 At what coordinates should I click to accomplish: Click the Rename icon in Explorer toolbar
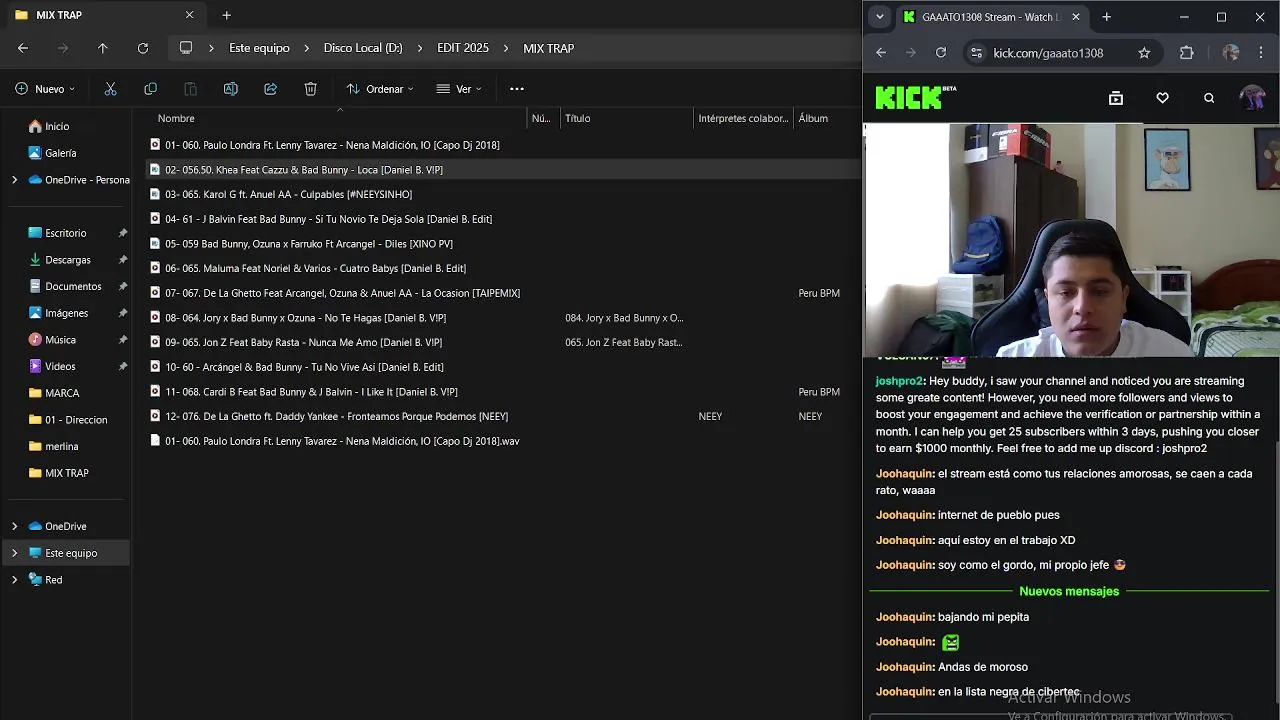(230, 89)
